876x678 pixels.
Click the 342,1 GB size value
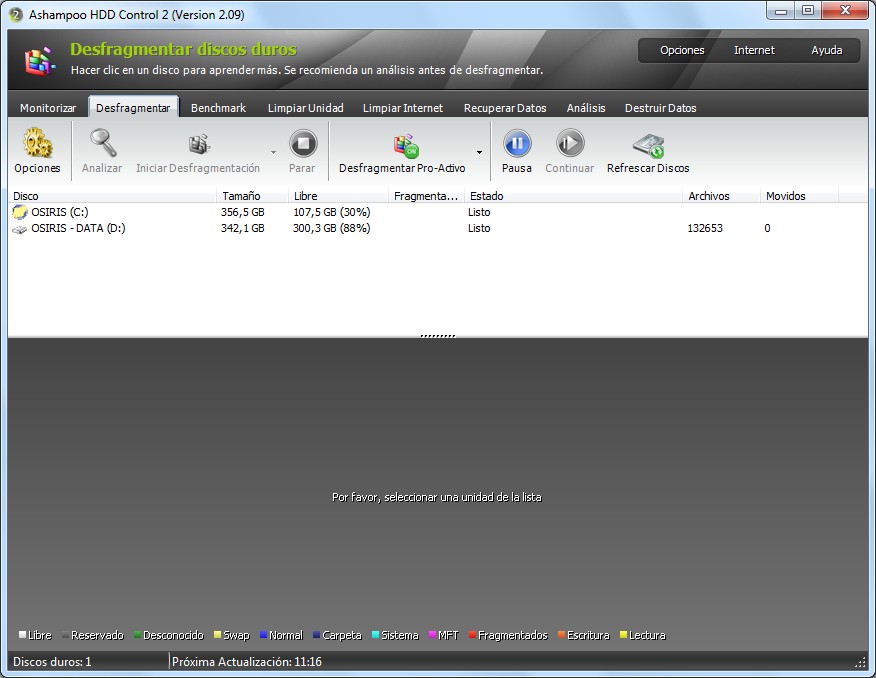click(x=242, y=228)
